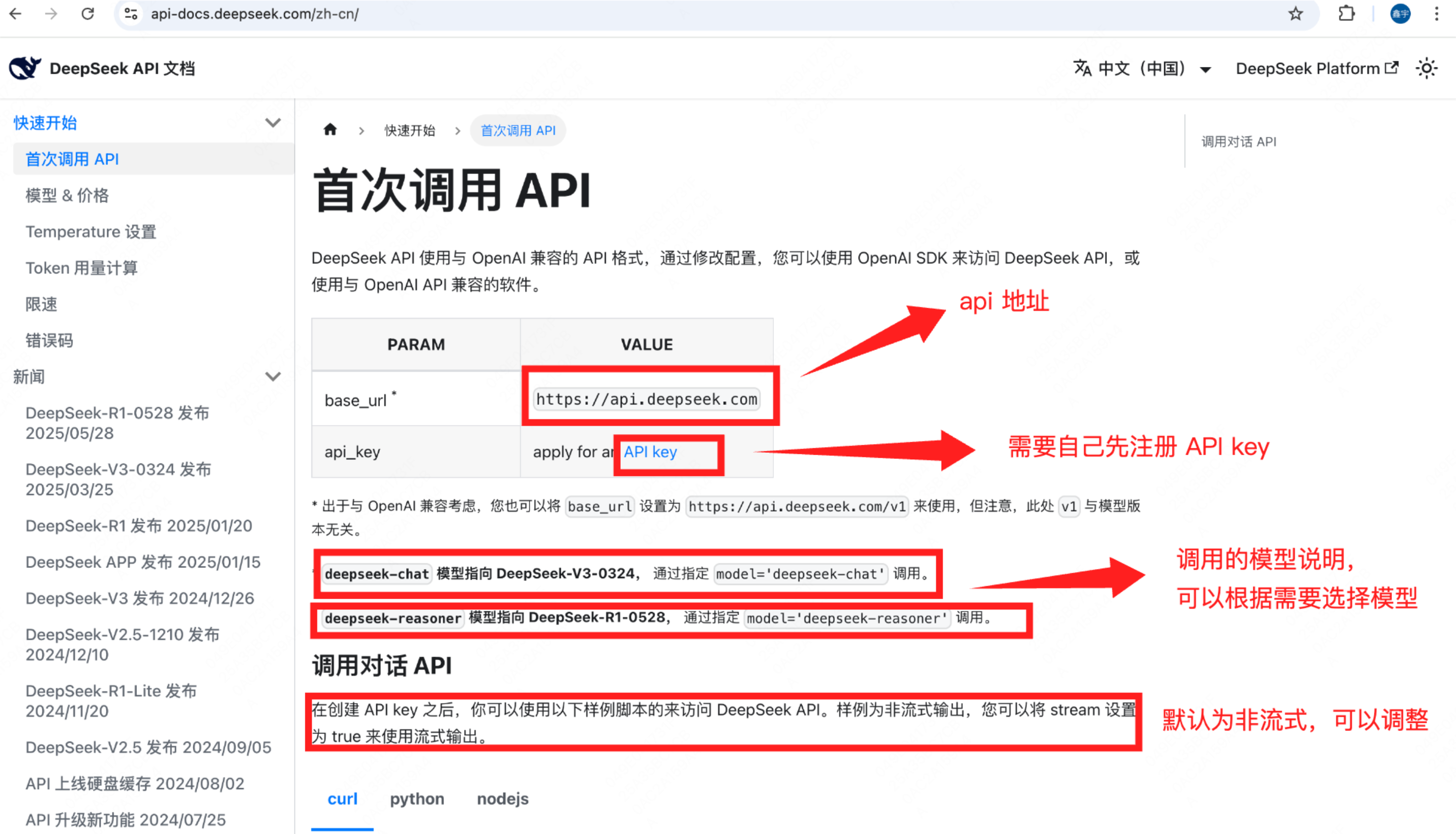Click the browser extensions puzzle icon
The image size is (1456, 834).
point(1347,14)
